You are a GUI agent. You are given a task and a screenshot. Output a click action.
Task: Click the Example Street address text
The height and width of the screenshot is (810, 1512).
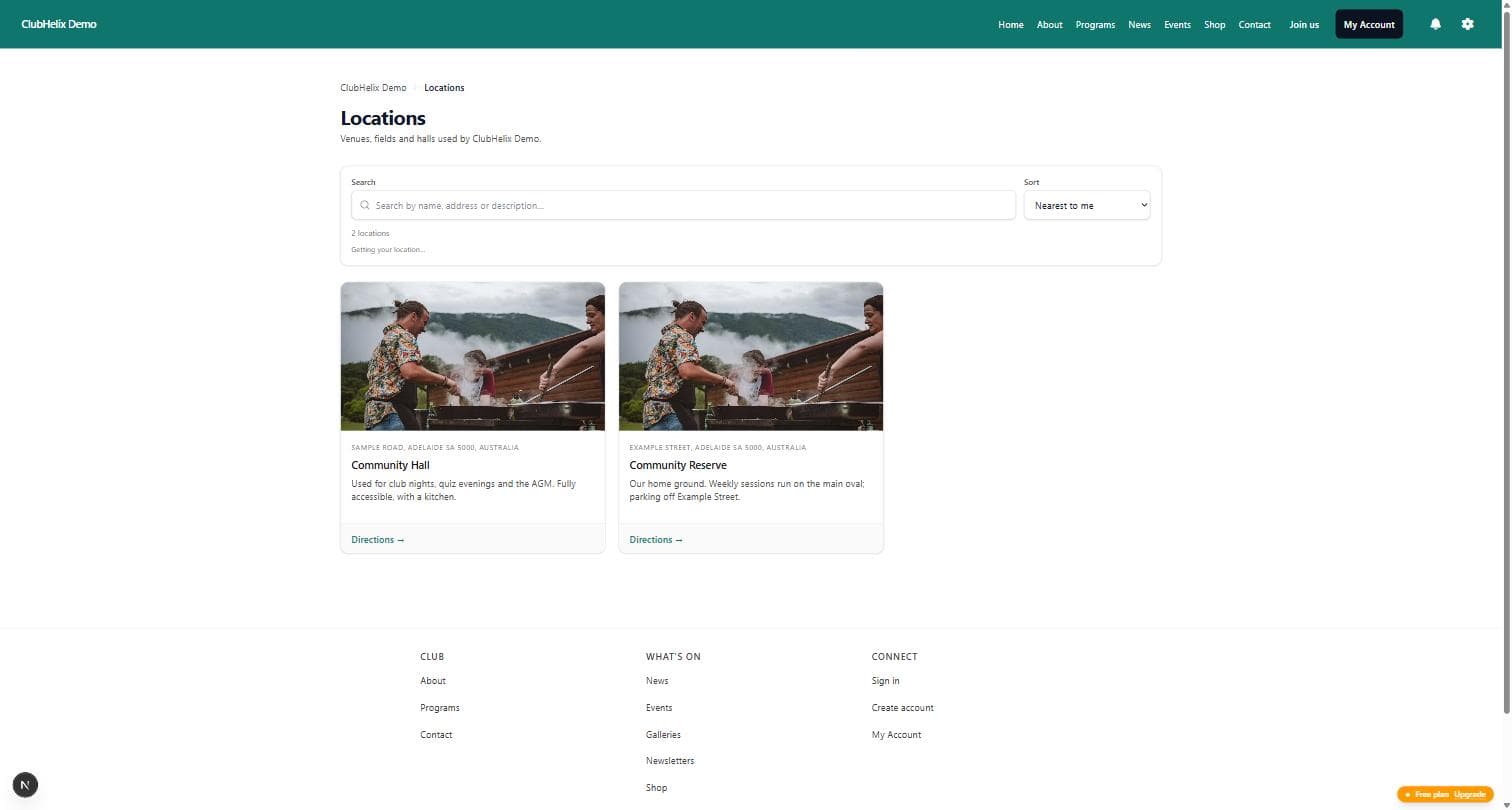click(x=718, y=447)
